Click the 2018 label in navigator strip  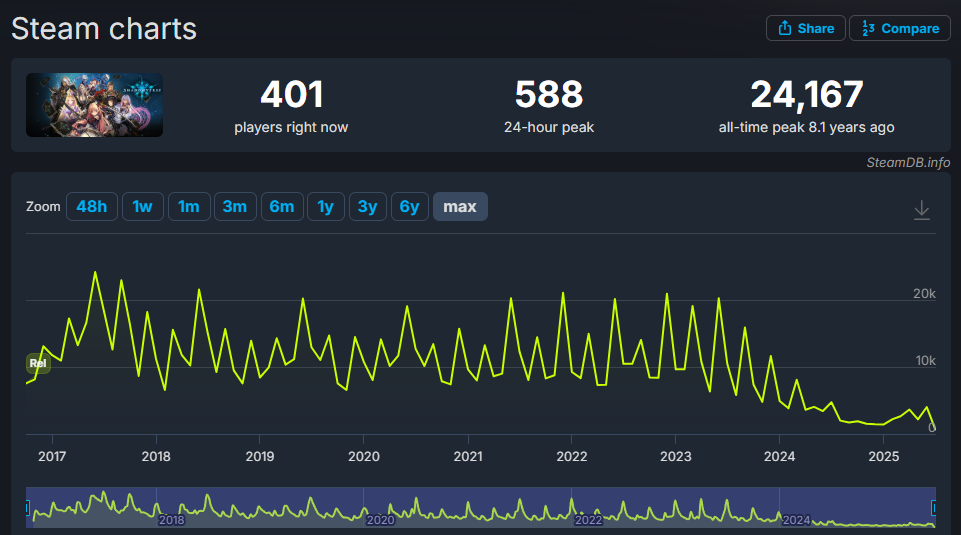(x=171, y=520)
